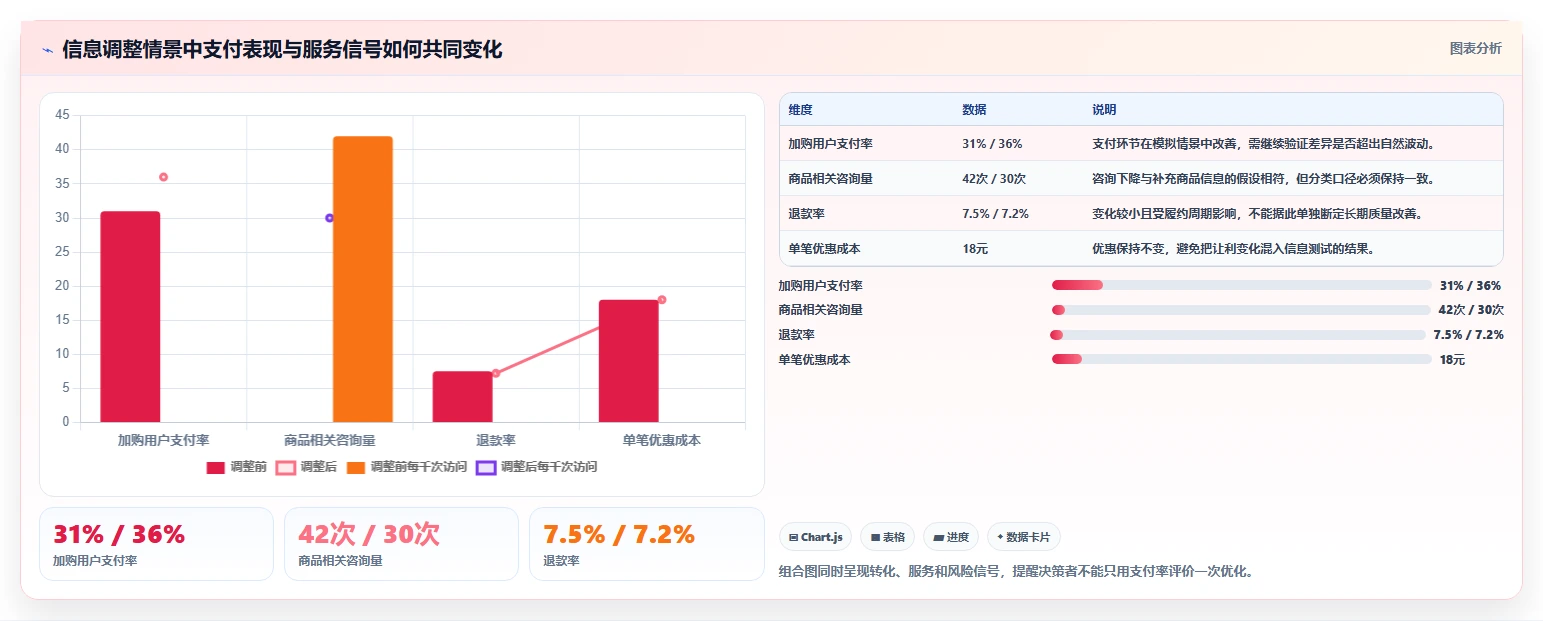Click the 进度 chip icon
The image size is (1543, 621).
(x=938, y=537)
